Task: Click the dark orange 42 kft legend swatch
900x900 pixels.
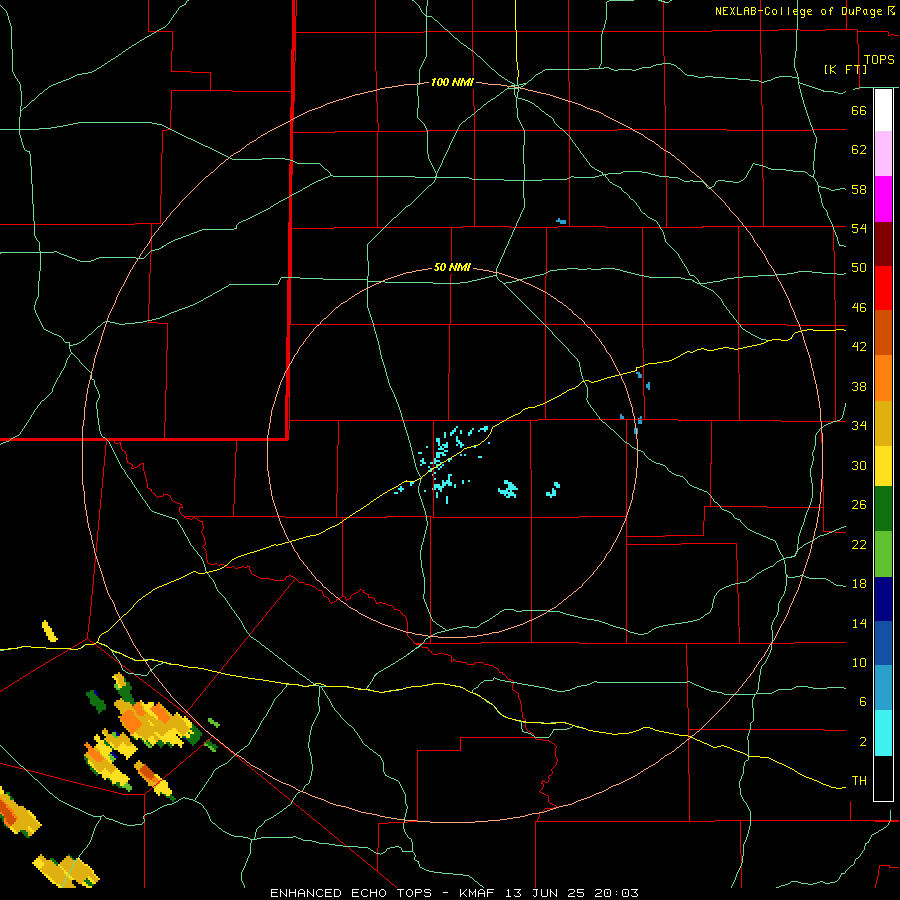Action: pyautogui.click(x=883, y=332)
